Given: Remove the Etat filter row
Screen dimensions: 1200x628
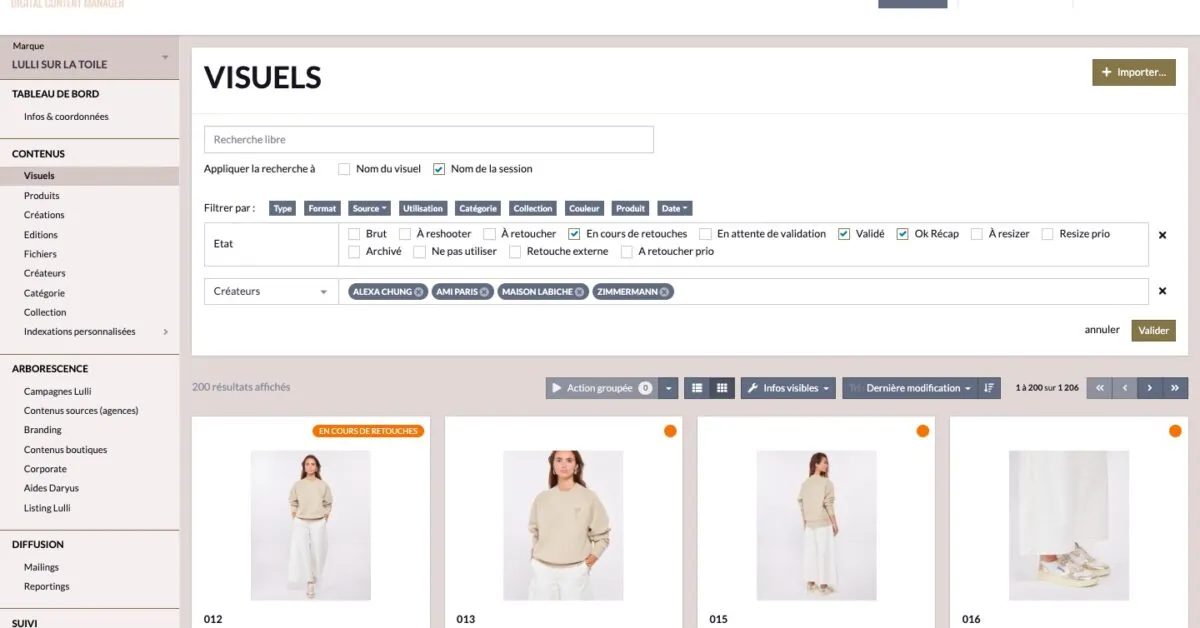Looking at the screenshot, I should [x=1162, y=235].
